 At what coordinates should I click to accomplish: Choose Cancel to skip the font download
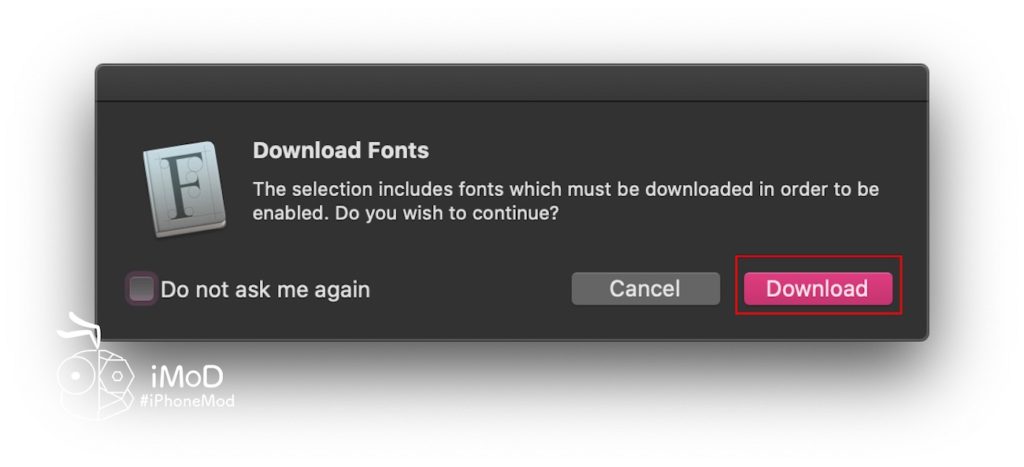(645, 289)
